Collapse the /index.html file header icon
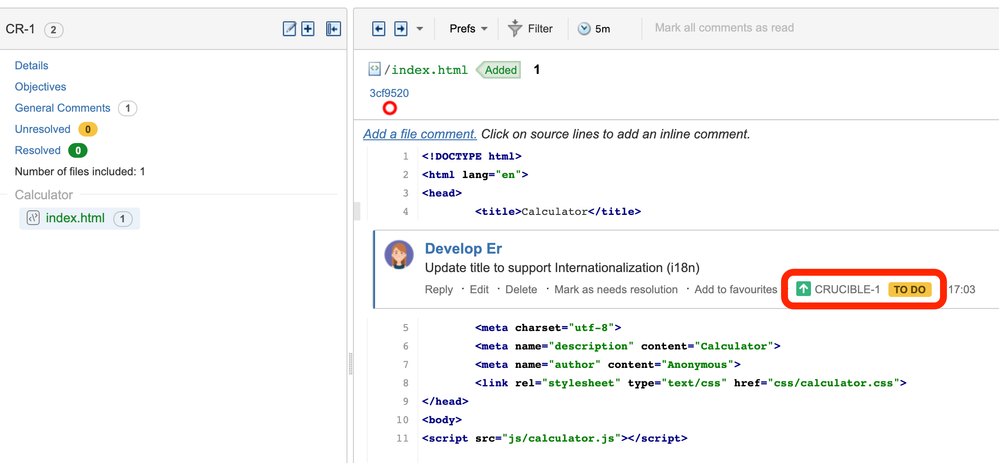 tap(375, 70)
